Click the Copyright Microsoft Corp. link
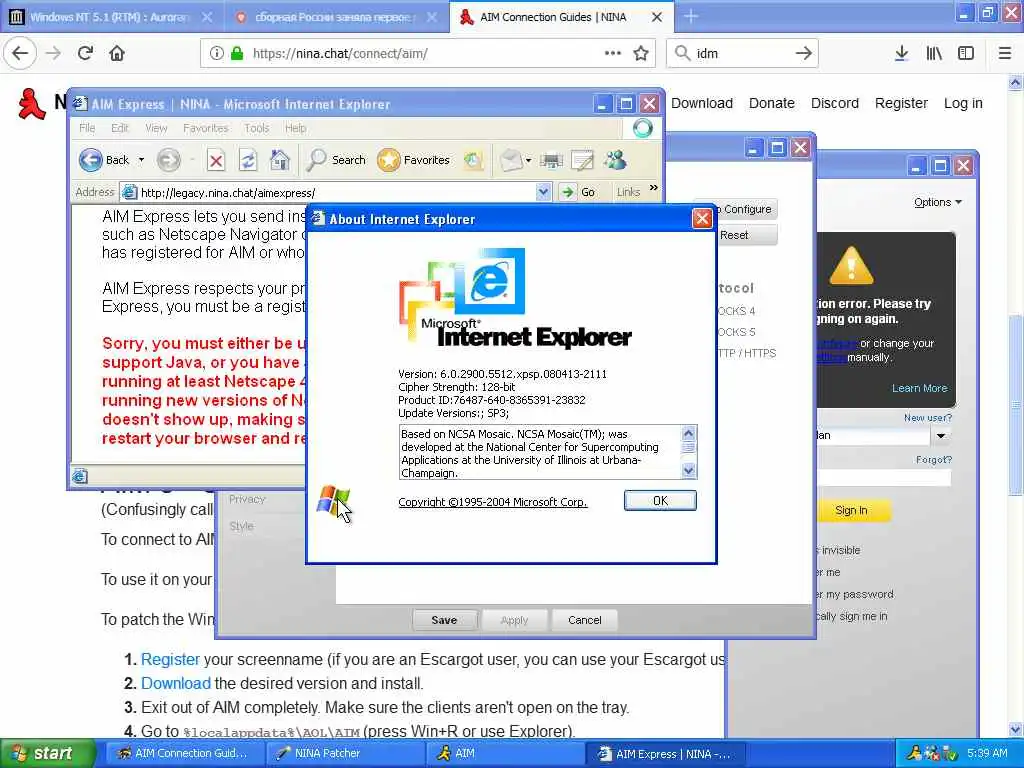 click(492, 502)
